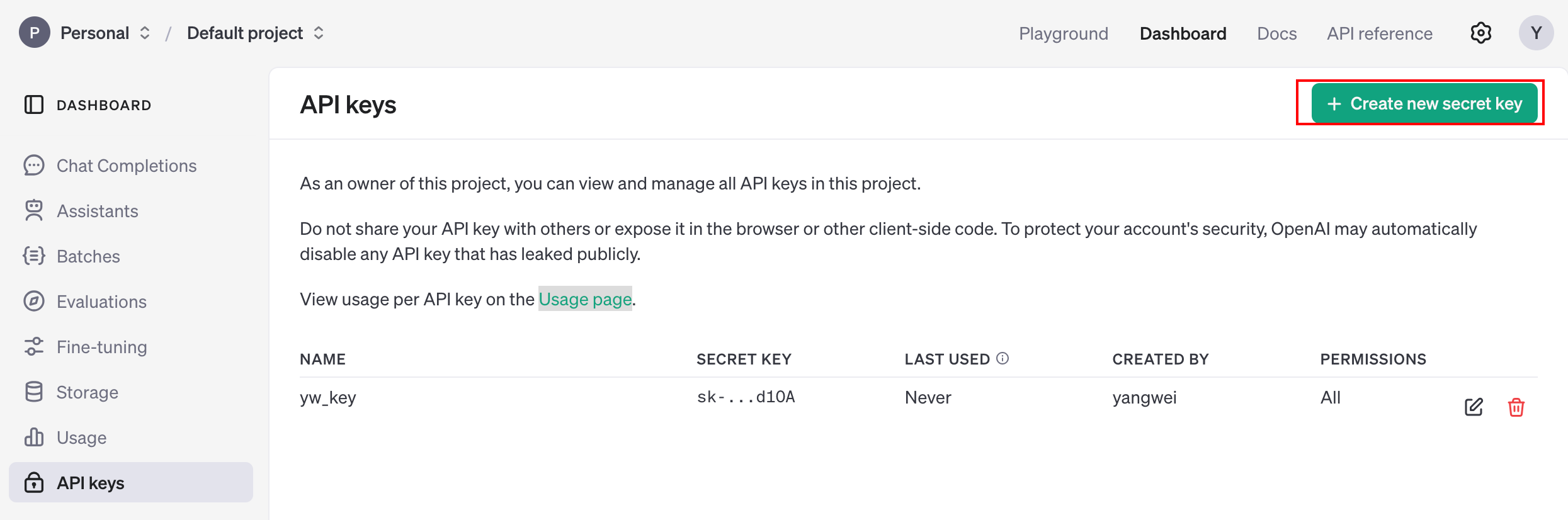
Task: Delete yw_key using the trash icon
Action: (x=1516, y=407)
